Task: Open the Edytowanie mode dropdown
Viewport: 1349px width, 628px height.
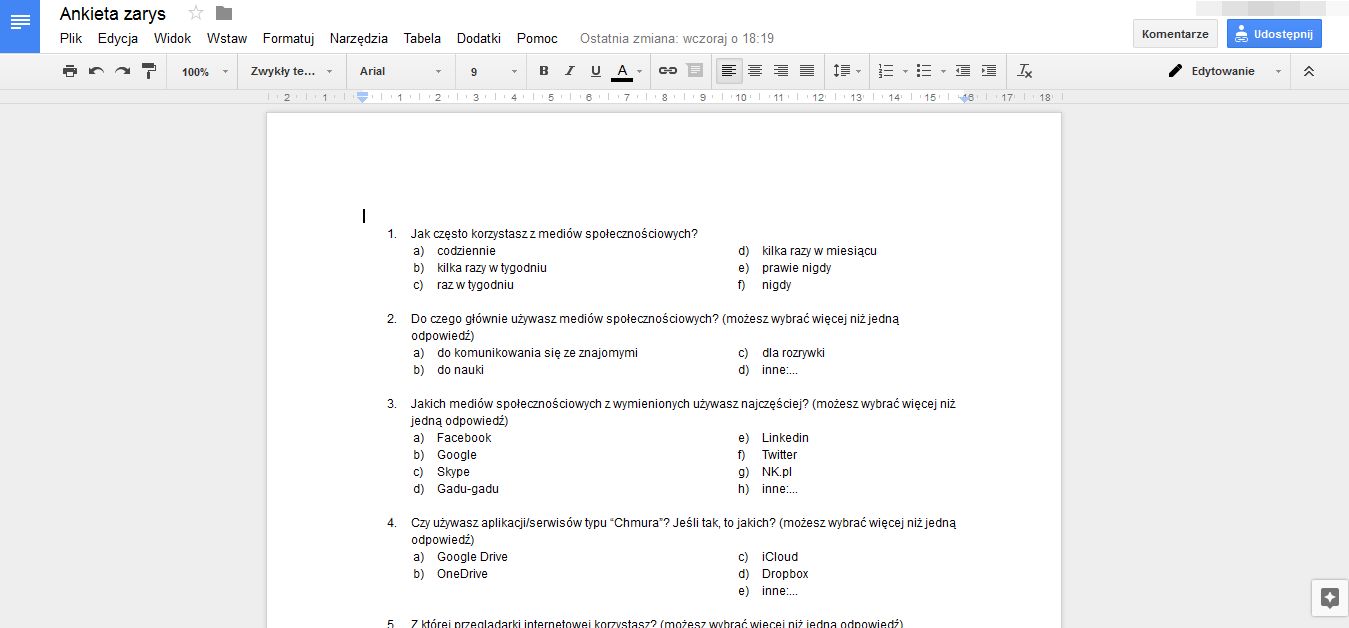Action: [1225, 71]
